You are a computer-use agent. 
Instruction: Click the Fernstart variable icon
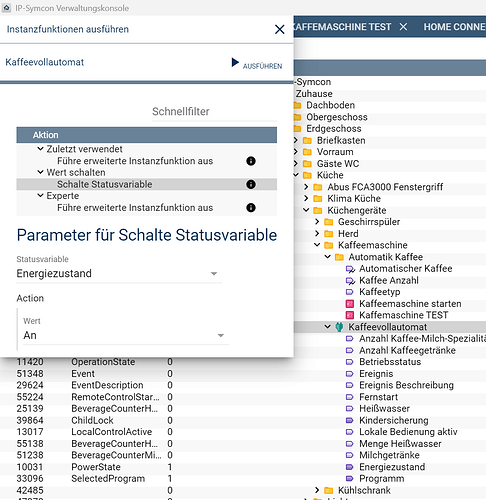coord(349,397)
